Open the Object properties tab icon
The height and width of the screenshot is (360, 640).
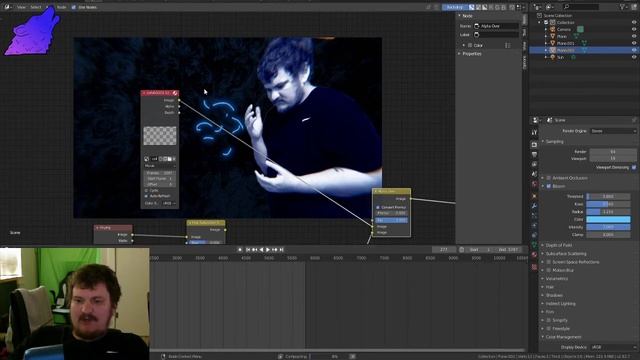(x=534, y=196)
